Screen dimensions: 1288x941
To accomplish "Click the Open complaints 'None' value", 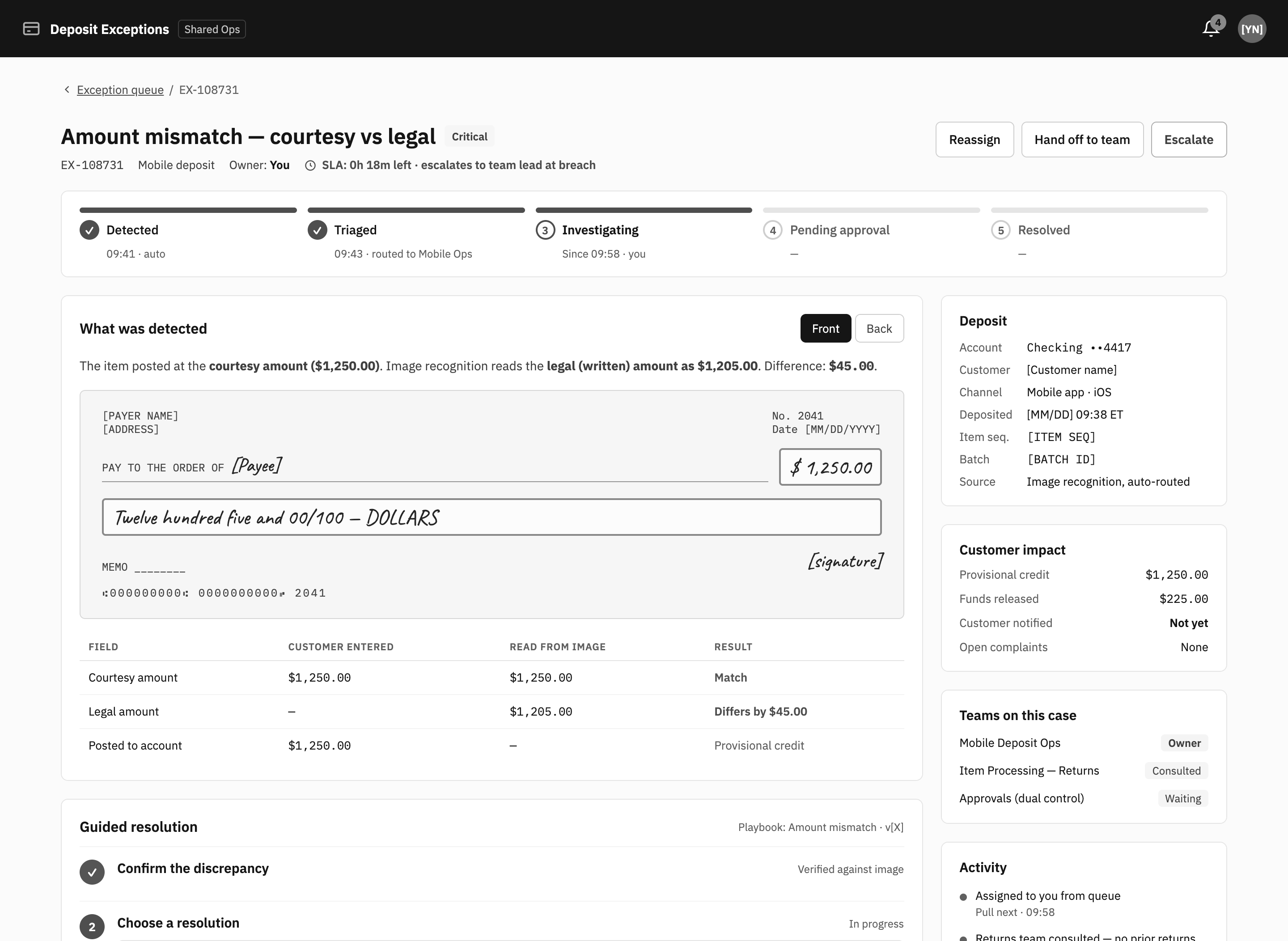I will pyautogui.click(x=1194, y=647).
